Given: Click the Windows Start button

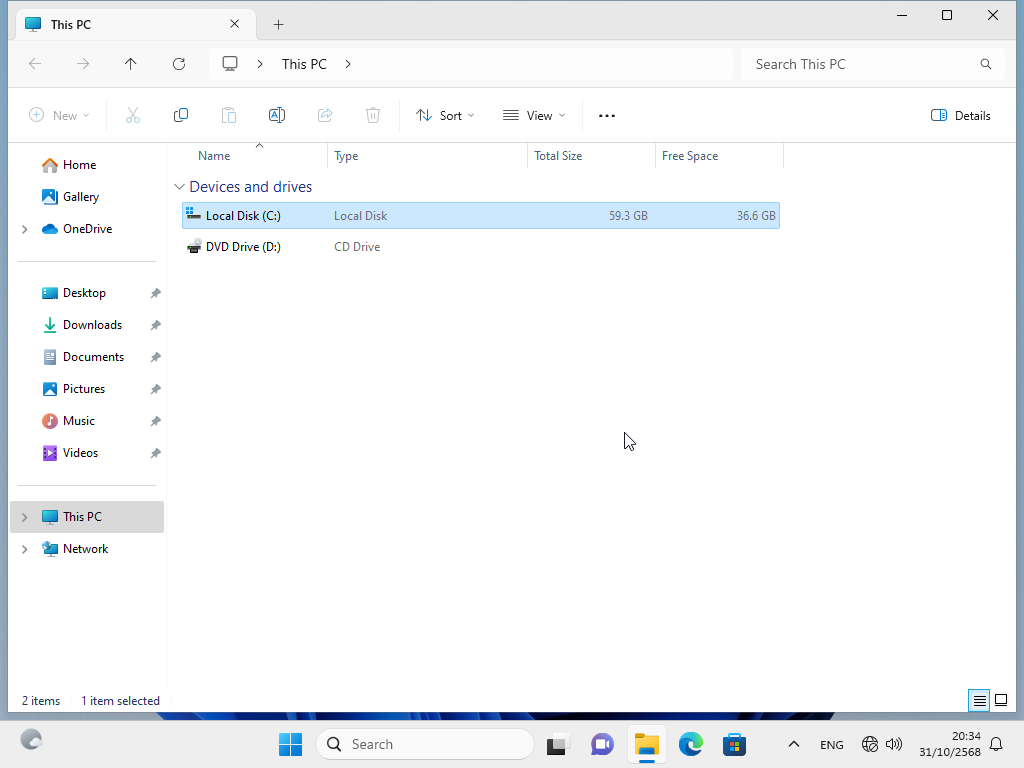Looking at the screenshot, I should (290, 744).
